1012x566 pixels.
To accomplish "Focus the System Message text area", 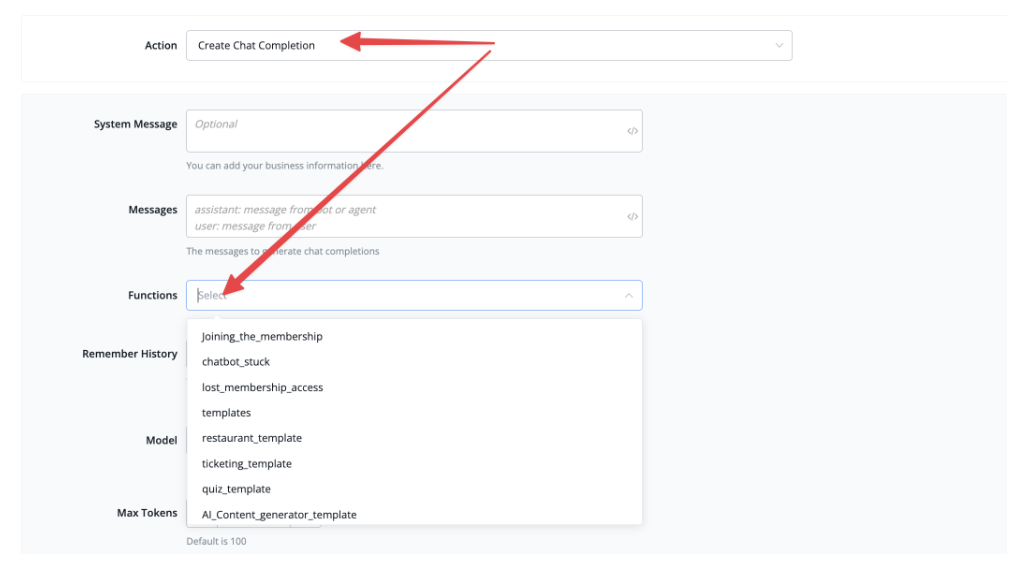I will click(414, 131).
